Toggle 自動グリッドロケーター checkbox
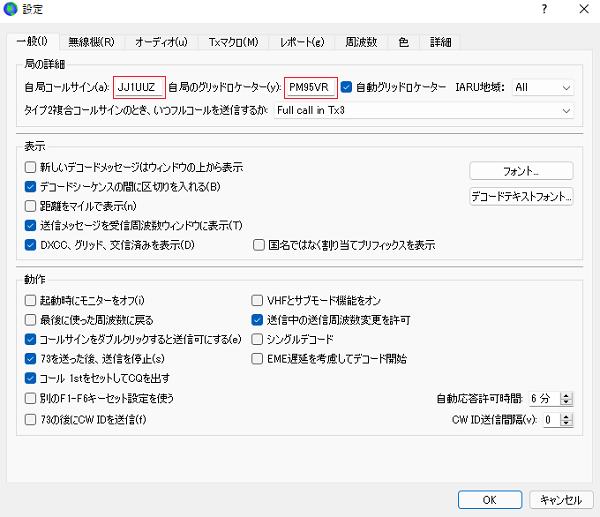This screenshot has height=517, width=600. 347,87
